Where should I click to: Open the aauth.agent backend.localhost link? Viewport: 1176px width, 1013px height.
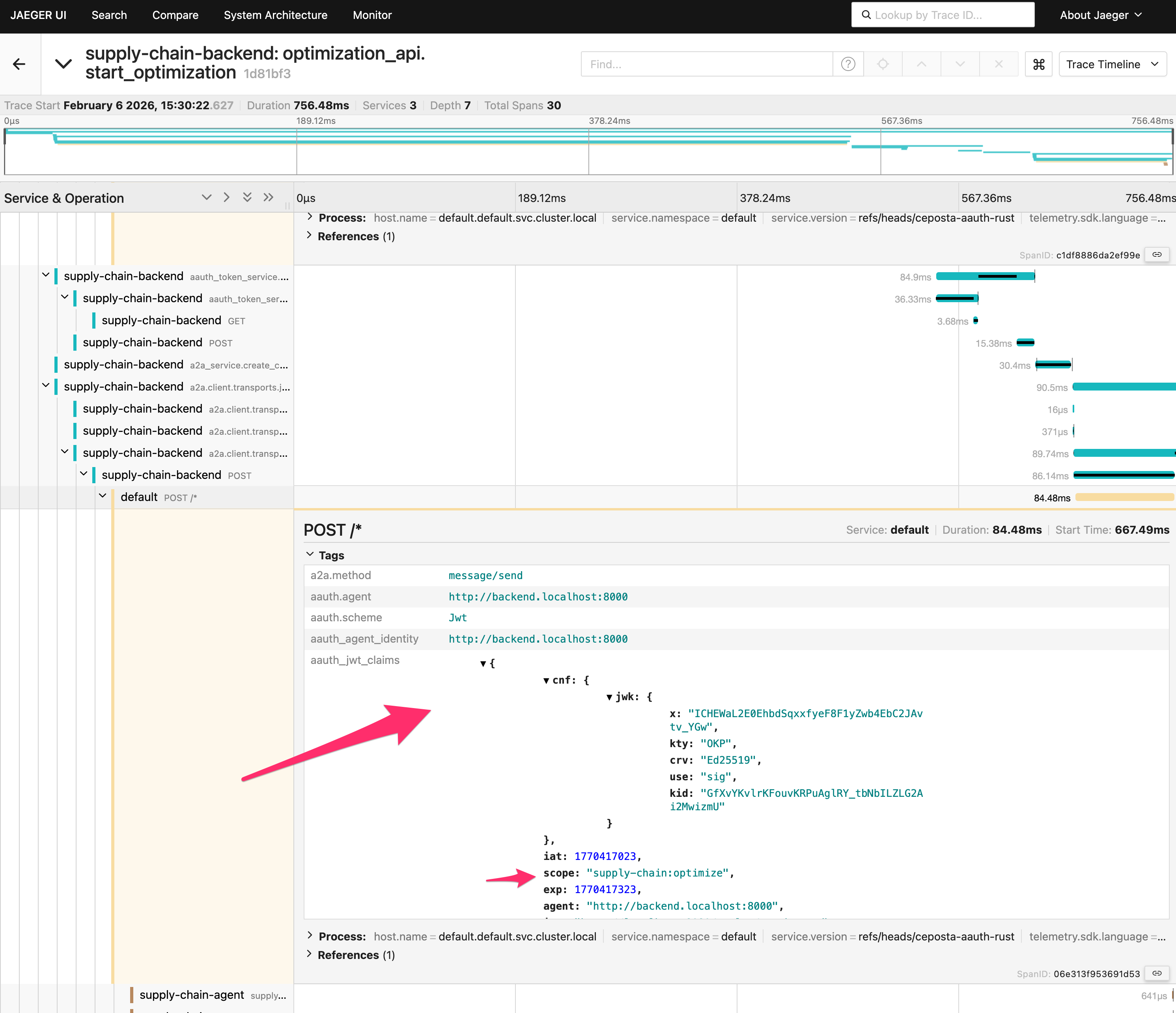(x=538, y=597)
